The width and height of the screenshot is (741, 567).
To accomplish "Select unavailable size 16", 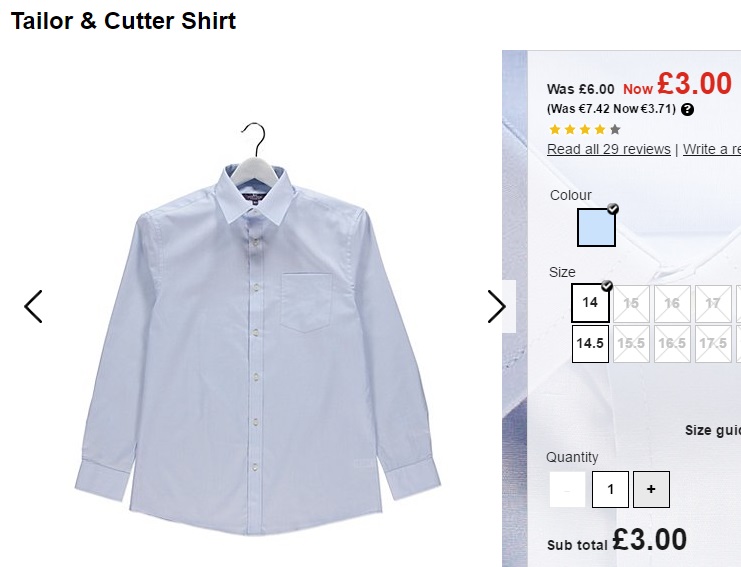I will [x=672, y=303].
